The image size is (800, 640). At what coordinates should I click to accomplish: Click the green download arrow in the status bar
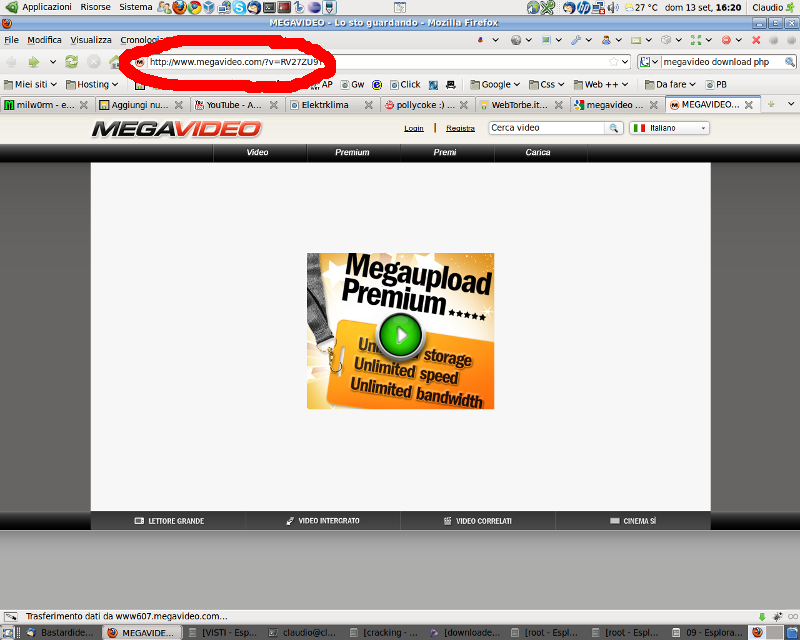[x=762, y=617]
